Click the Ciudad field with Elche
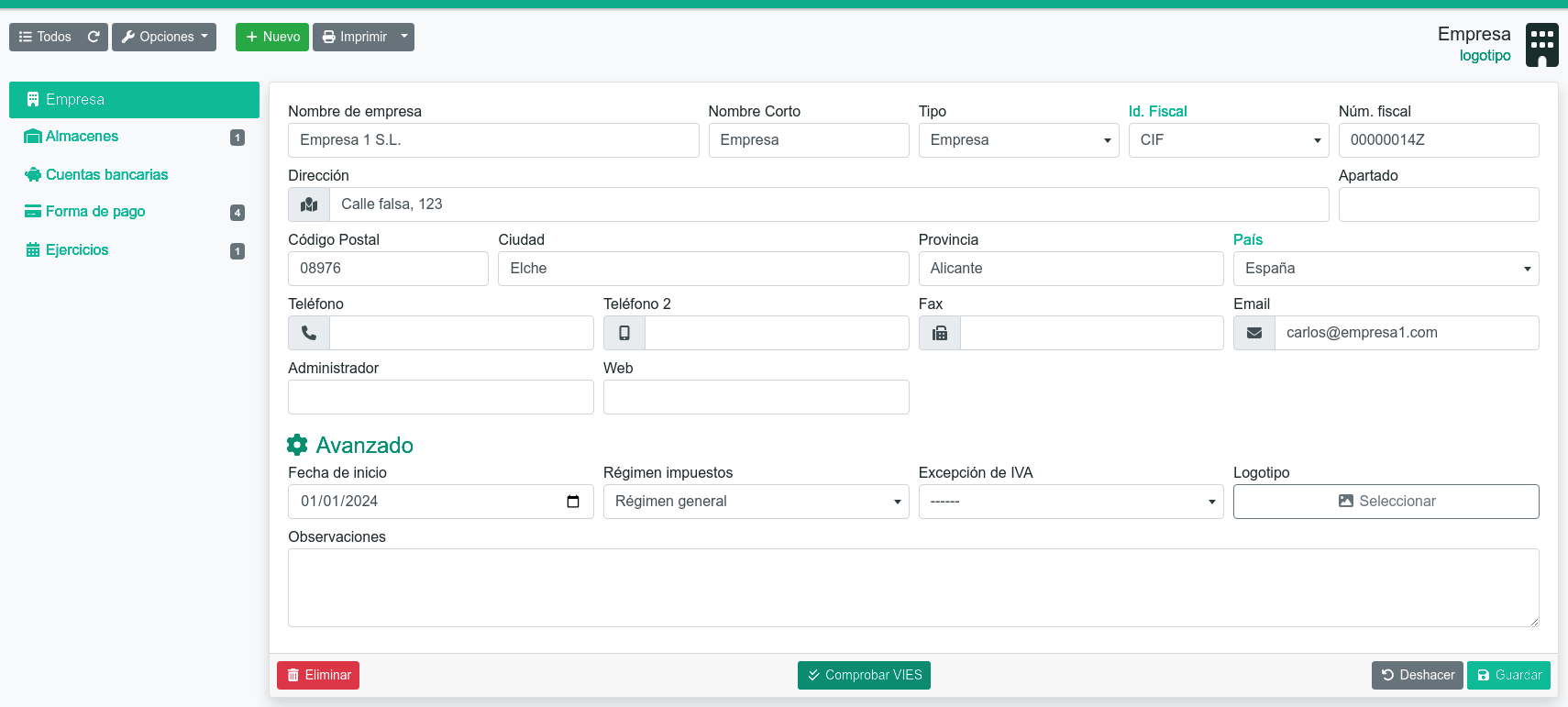Screen dimensions: 1568x707 pyautogui.click(x=703, y=269)
